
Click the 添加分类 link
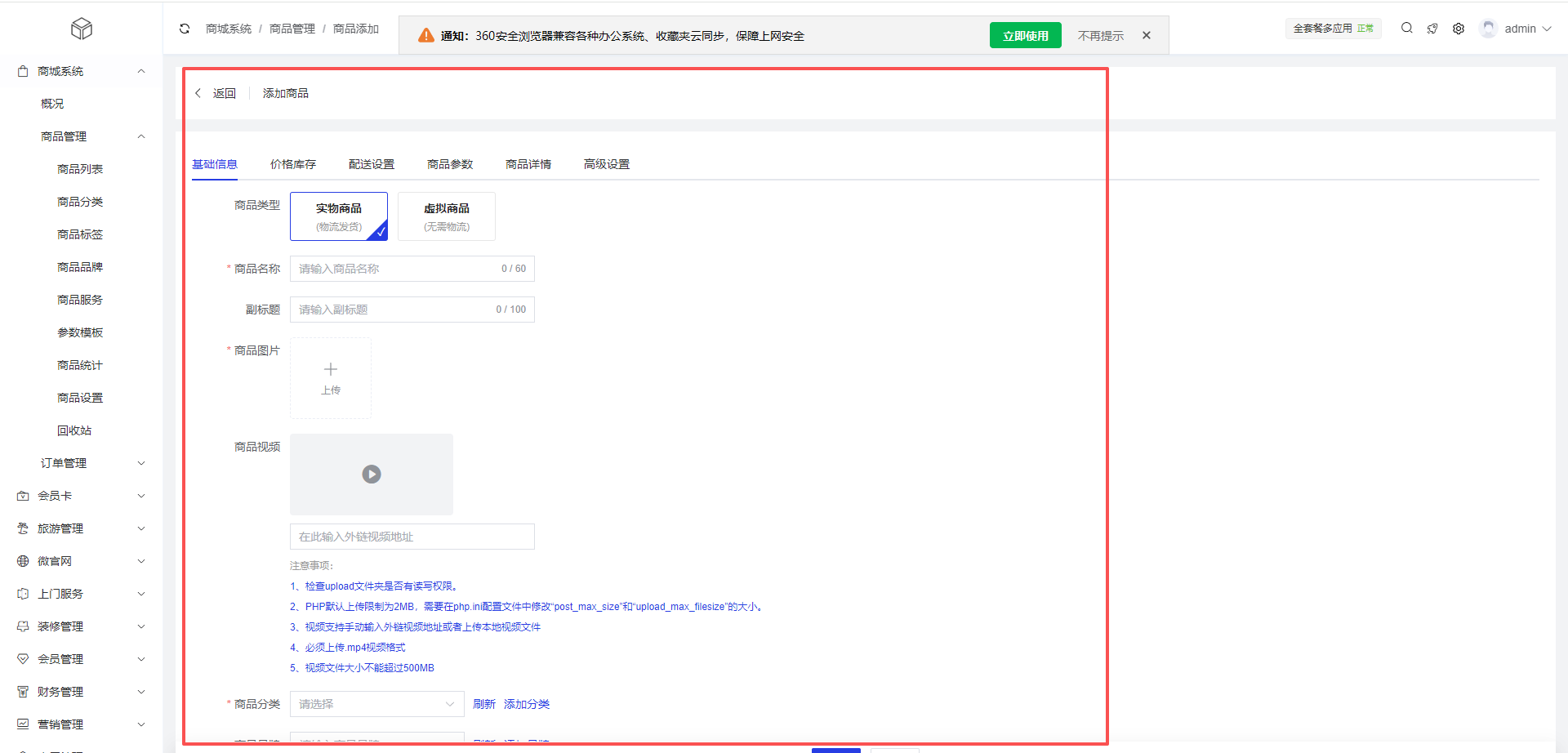tap(527, 704)
